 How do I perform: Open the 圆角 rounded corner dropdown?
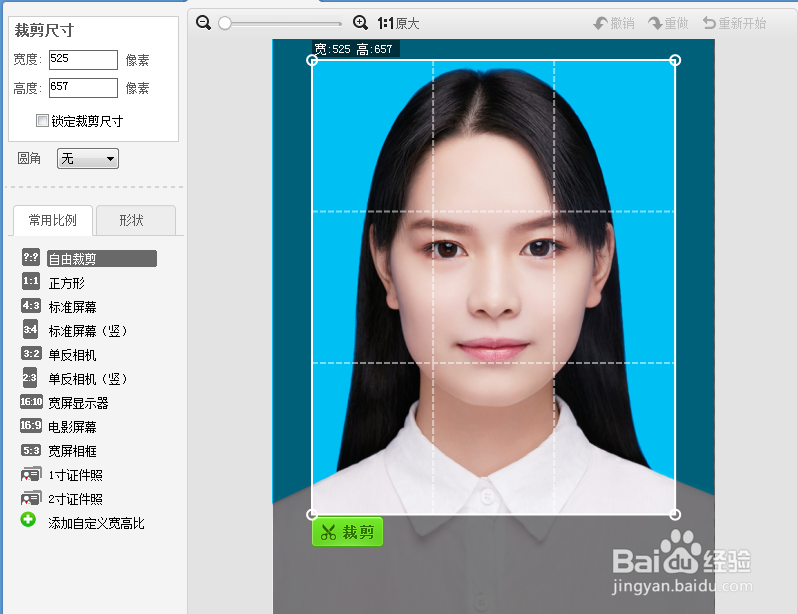88,158
